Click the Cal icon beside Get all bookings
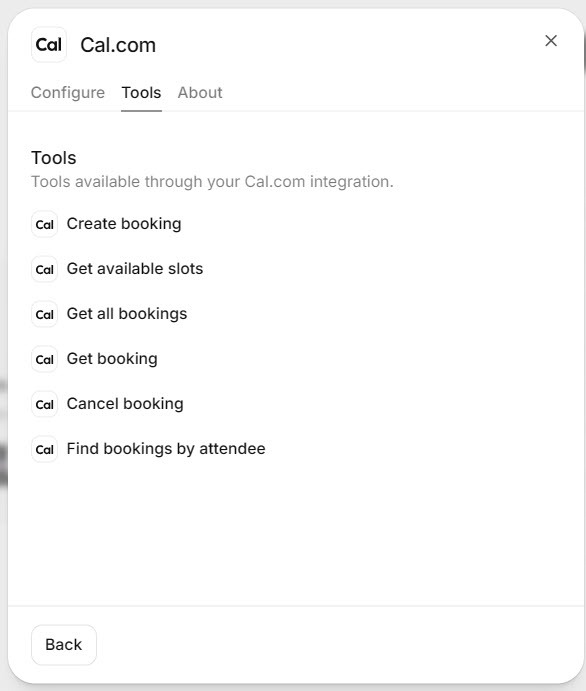 coord(45,314)
